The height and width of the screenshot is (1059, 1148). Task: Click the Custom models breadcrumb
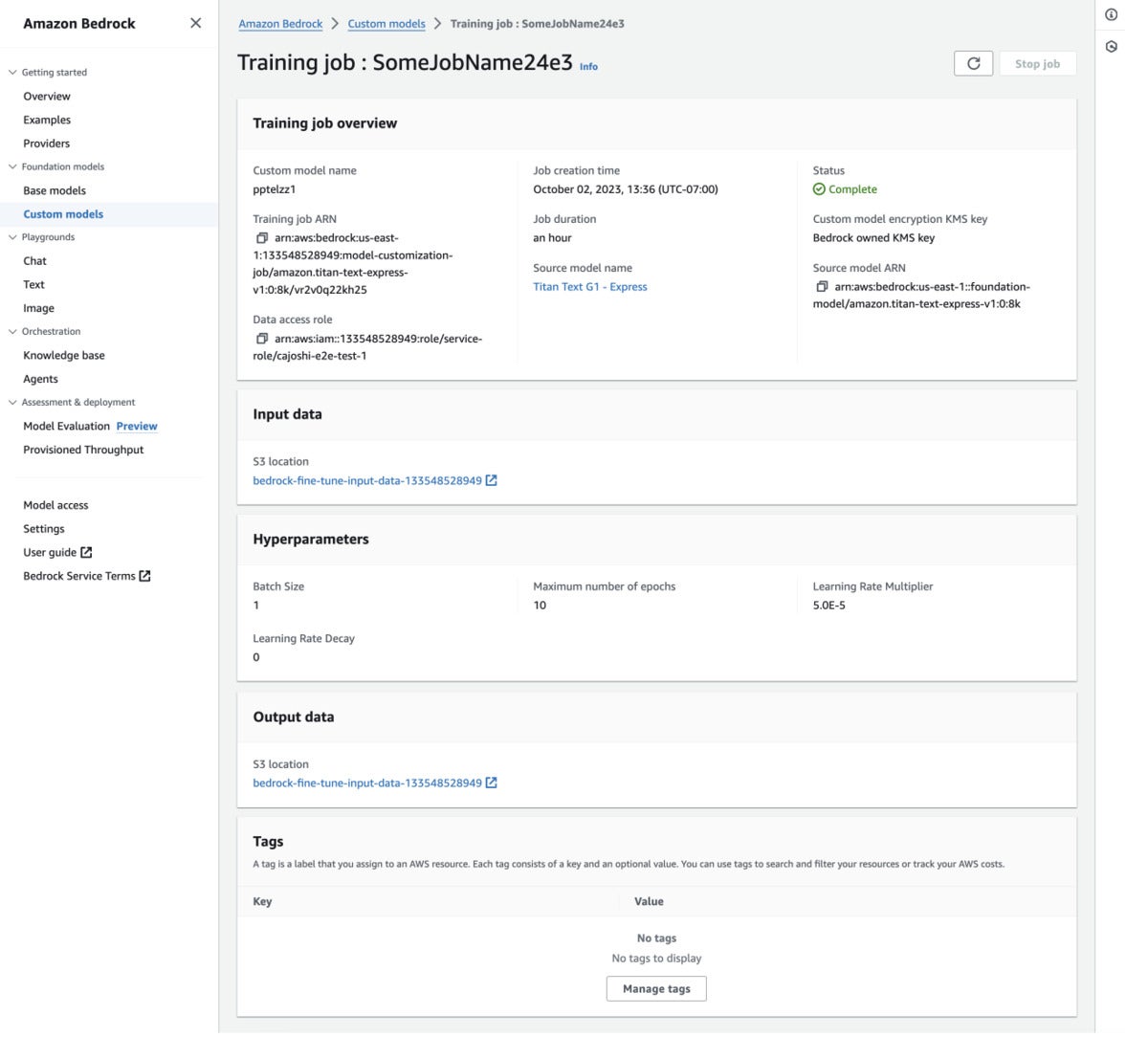click(x=386, y=24)
